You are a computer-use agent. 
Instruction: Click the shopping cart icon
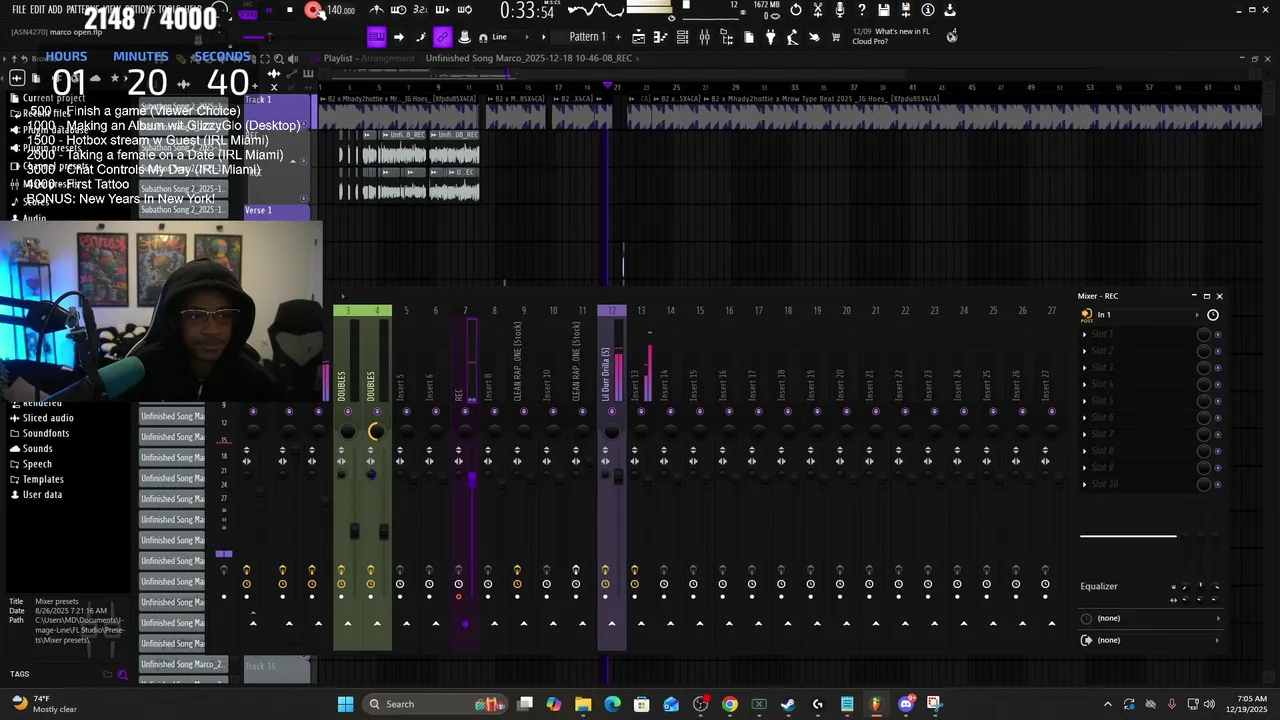click(x=836, y=37)
